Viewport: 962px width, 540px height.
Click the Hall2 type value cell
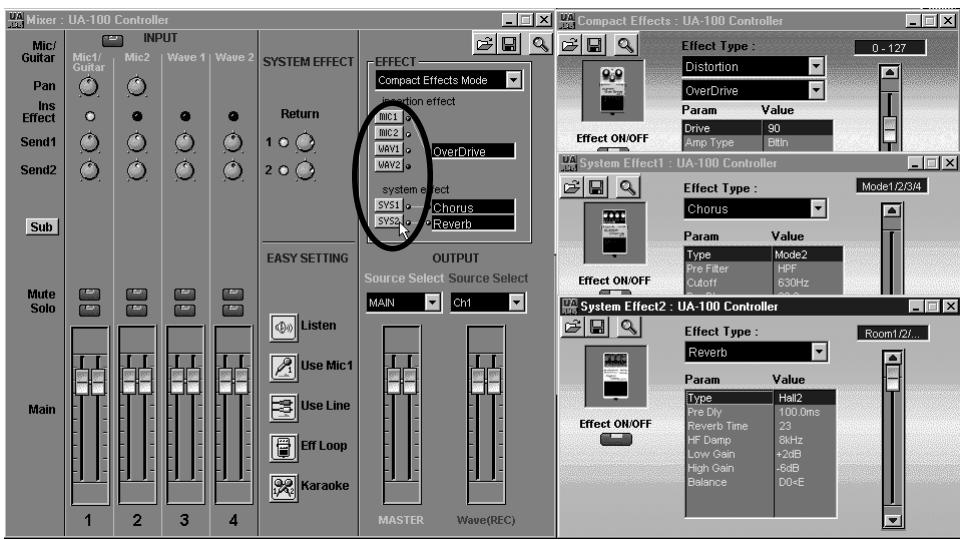pos(804,398)
